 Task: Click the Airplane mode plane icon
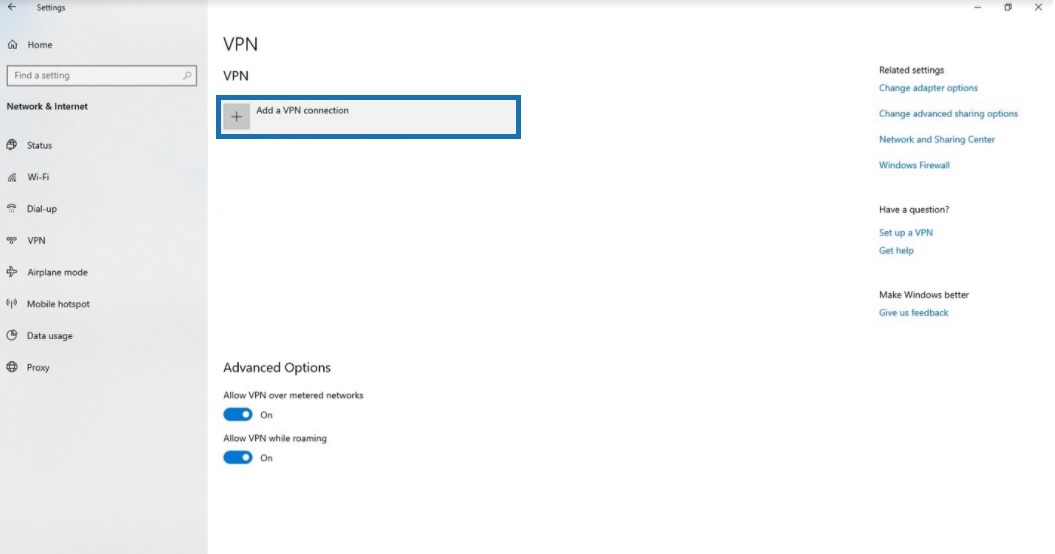12,272
